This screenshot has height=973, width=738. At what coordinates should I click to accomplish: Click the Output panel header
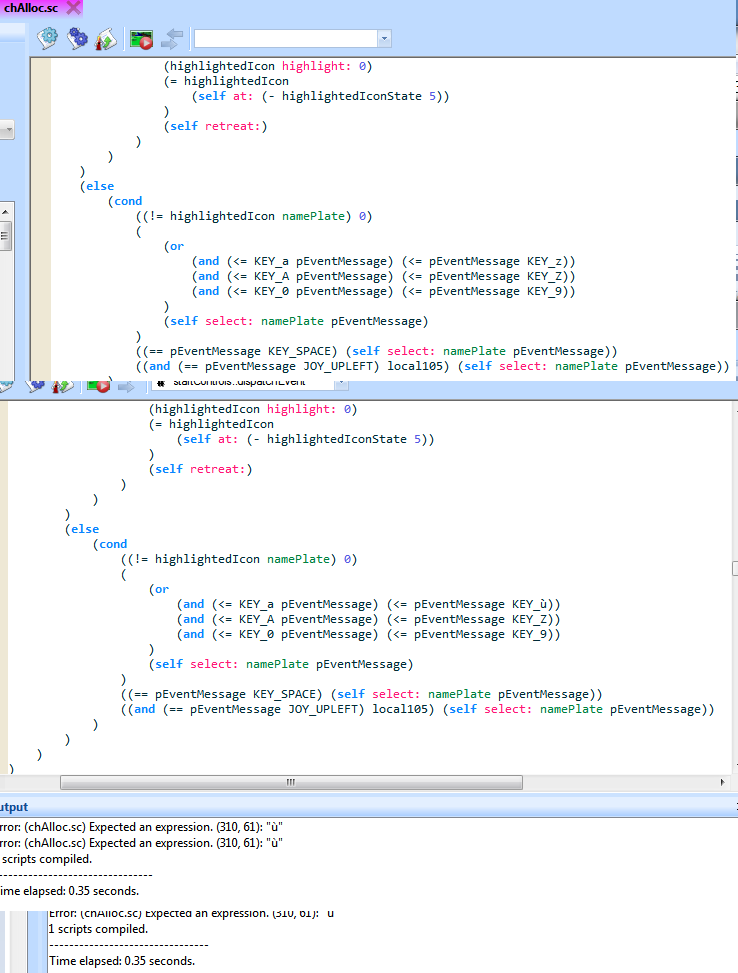[369, 807]
